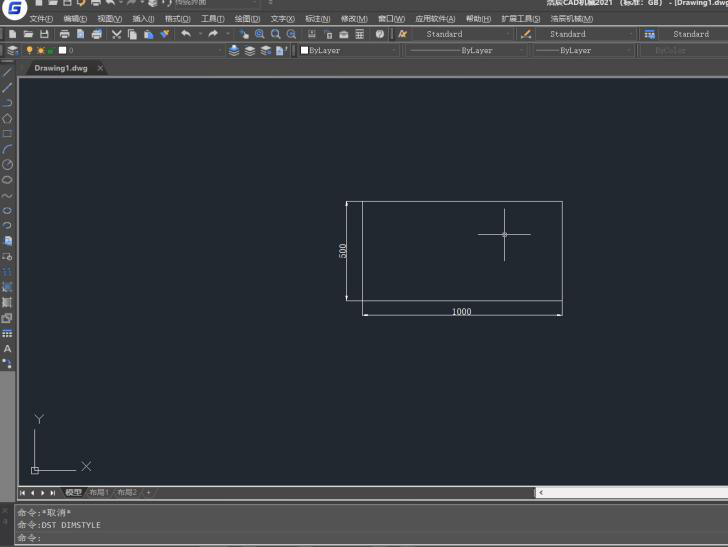Click the New file icon in toolbar
Image resolution: width=728 pixels, height=547 pixels.
pos(13,34)
